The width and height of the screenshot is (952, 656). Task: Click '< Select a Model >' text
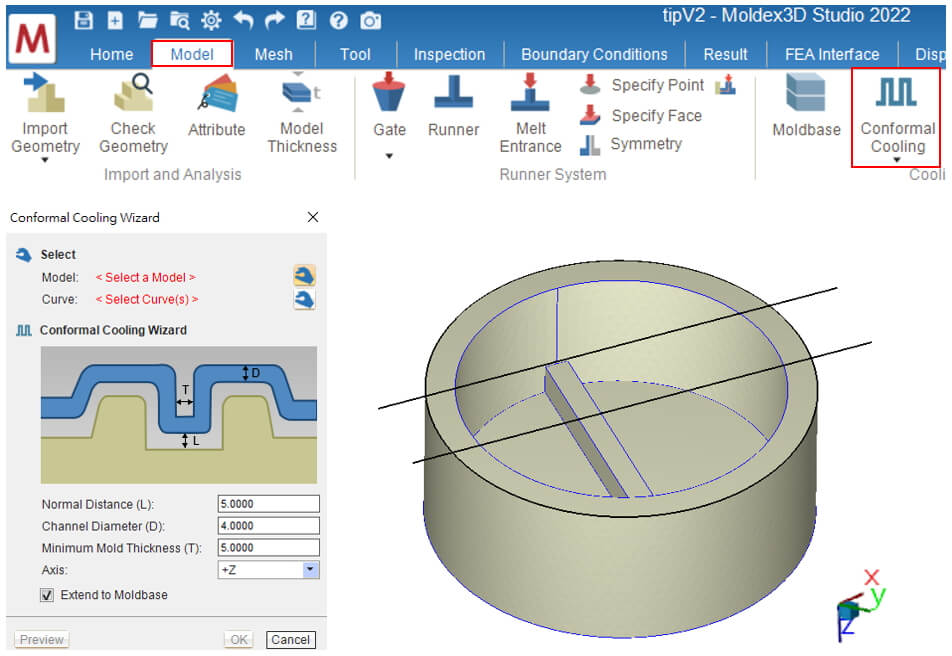(x=146, y=277)
